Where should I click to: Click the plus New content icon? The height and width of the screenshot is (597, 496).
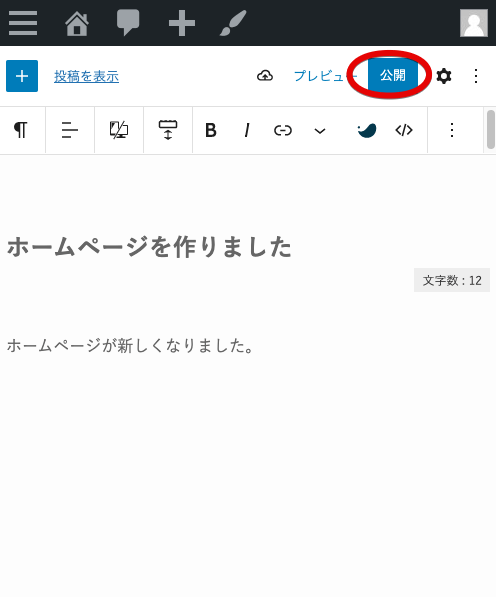click(182, 23)
